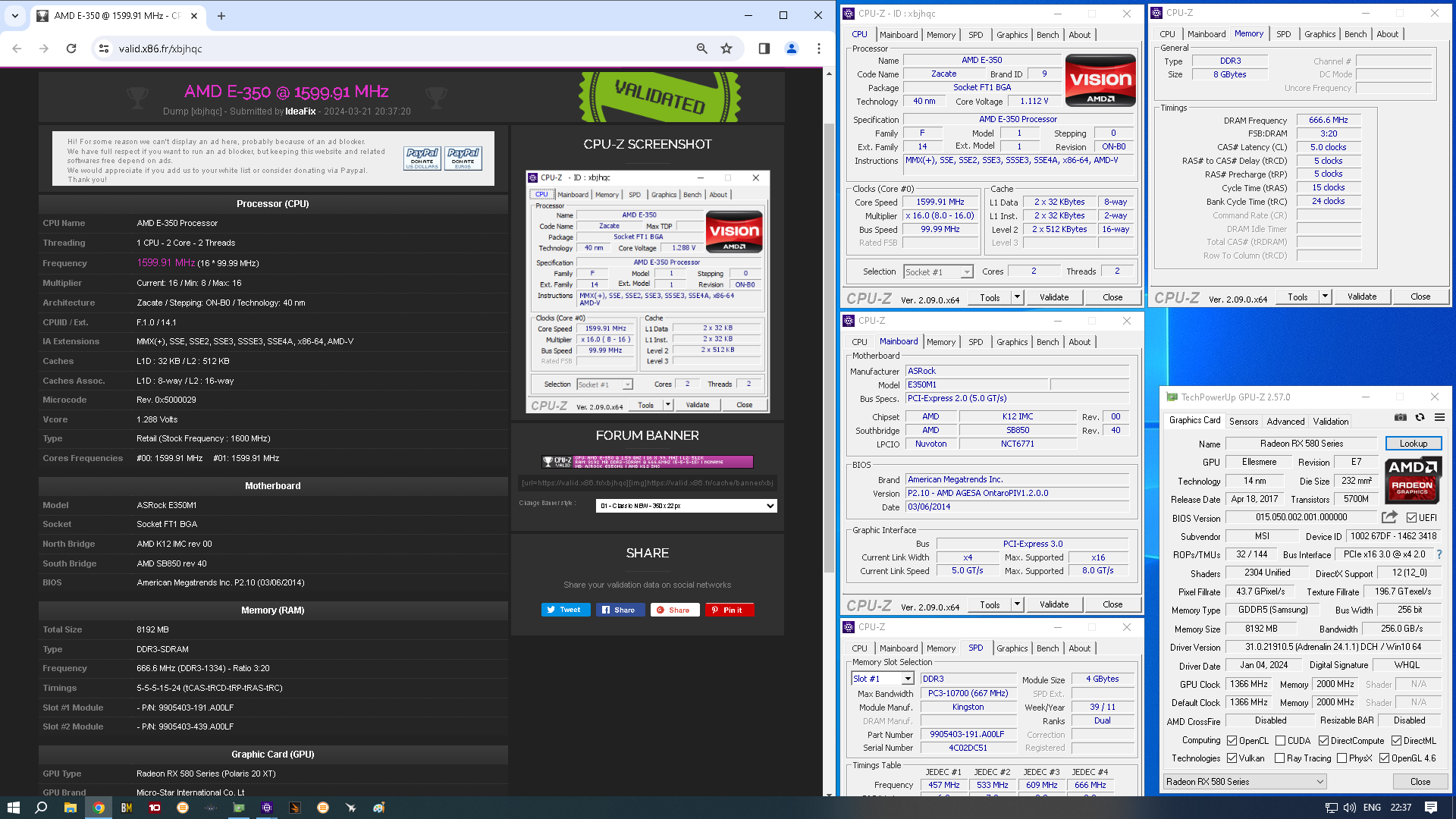Open the banner style dropdown on webpage

click(686, 506)
